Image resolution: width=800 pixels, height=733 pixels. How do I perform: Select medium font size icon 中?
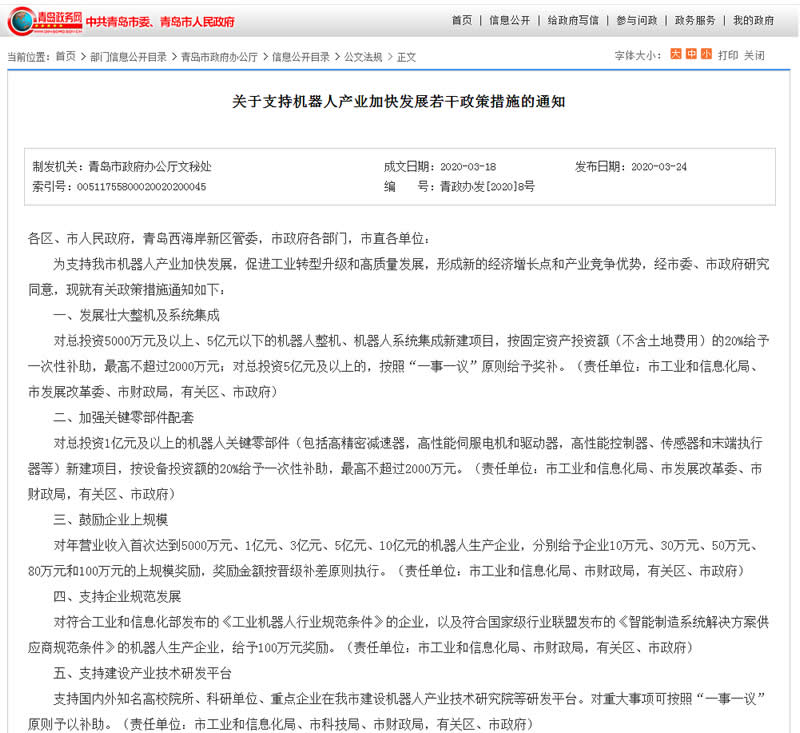pos(691,55)
